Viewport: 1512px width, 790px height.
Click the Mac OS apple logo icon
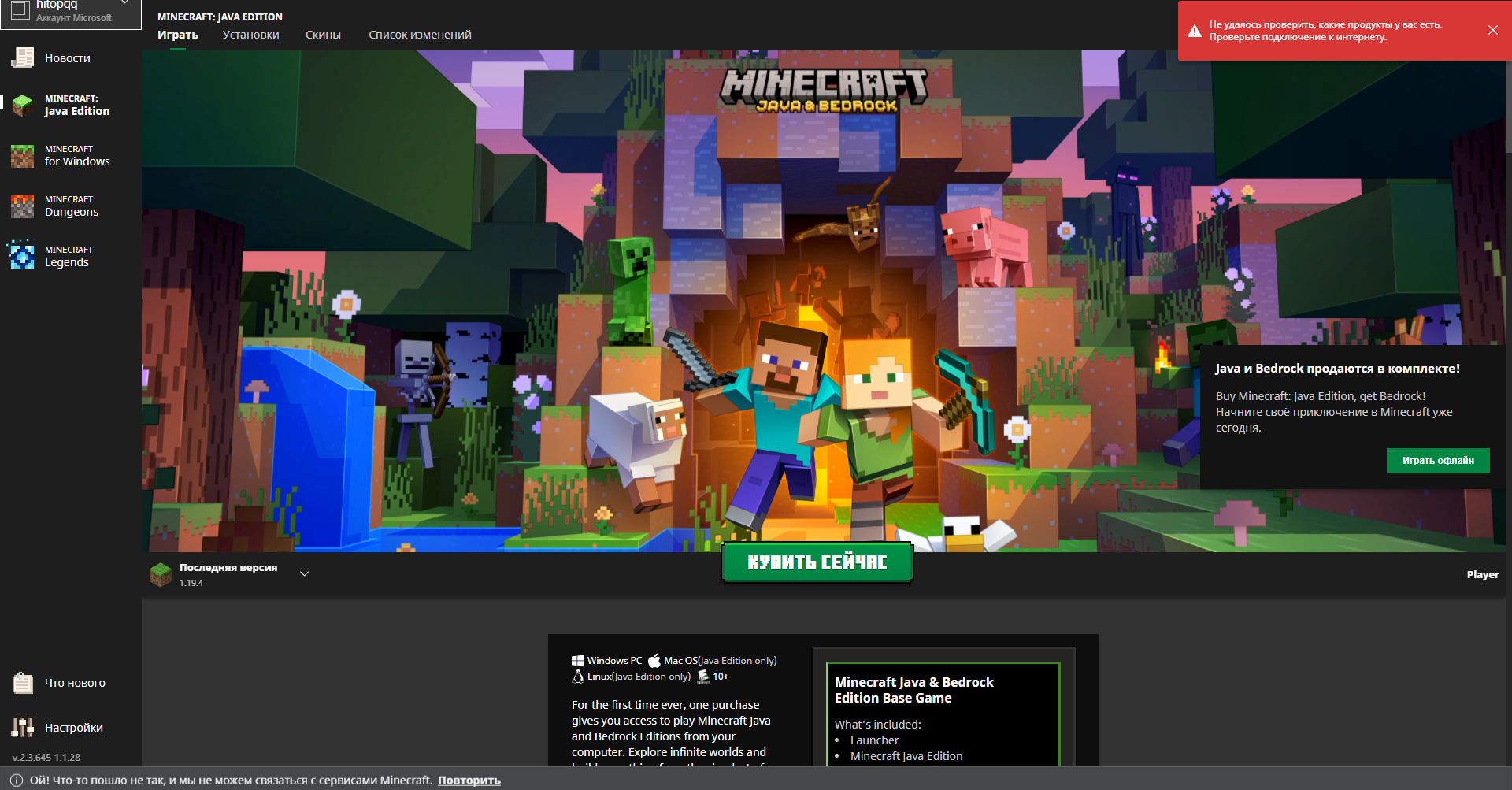(654, 661)
